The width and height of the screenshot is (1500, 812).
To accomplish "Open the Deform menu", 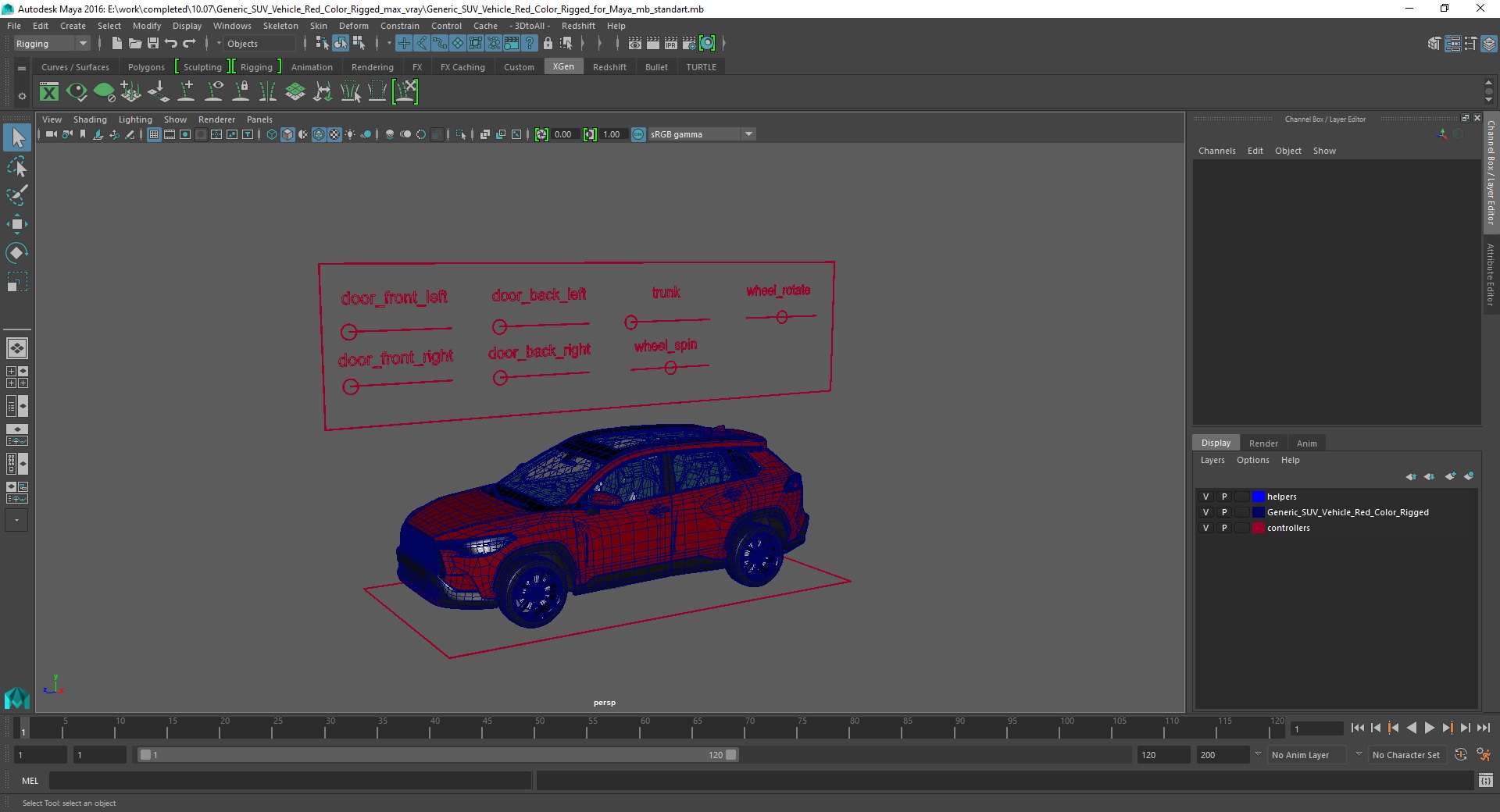I will coord(353,26).
